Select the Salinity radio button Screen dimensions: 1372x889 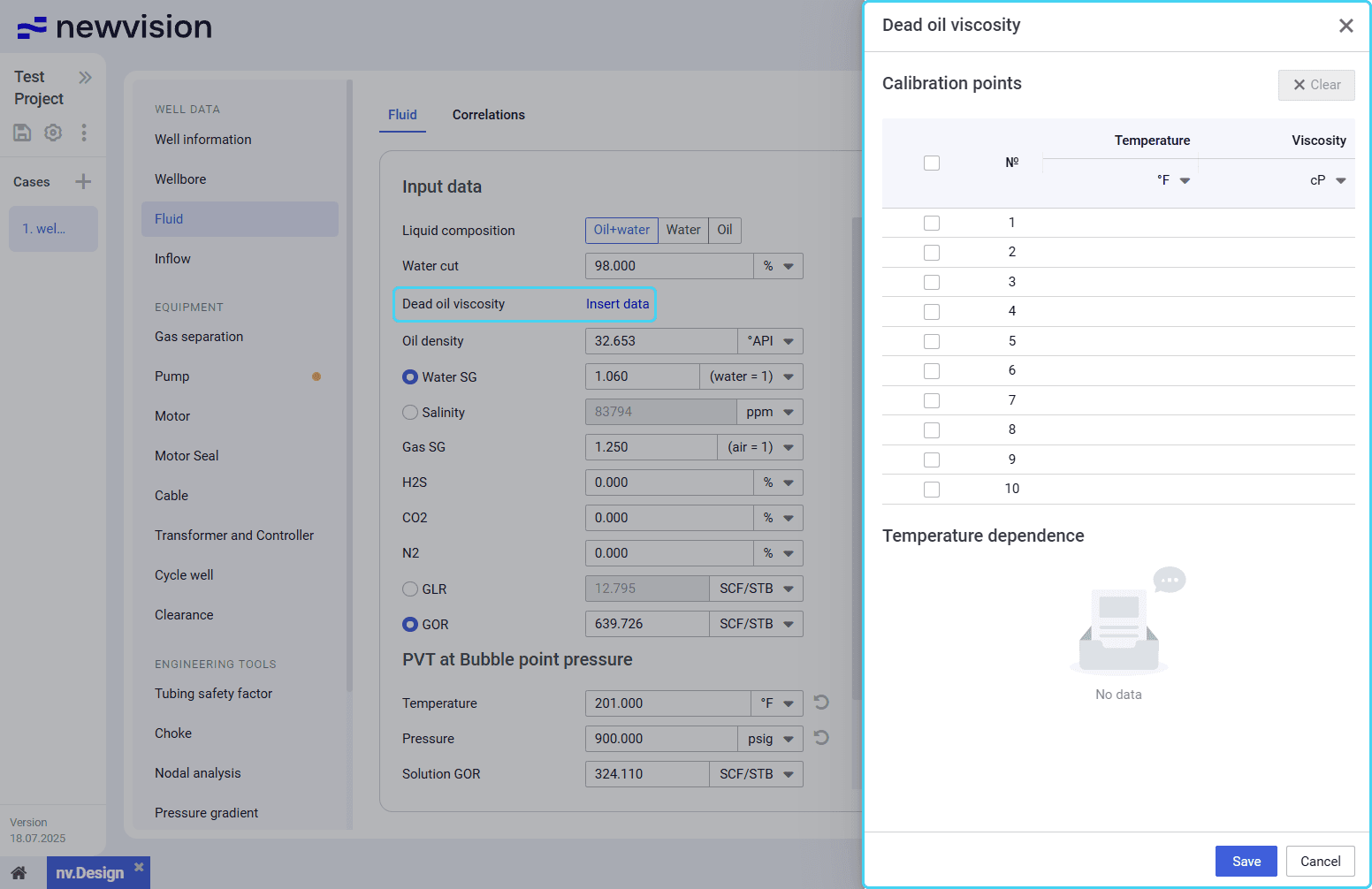[x=410, y=413]
